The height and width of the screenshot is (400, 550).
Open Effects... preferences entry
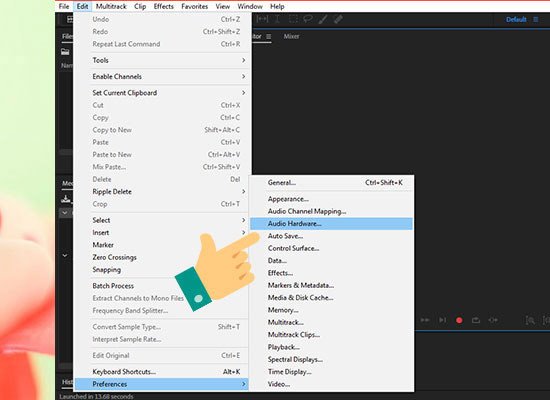tap(331, 273)
